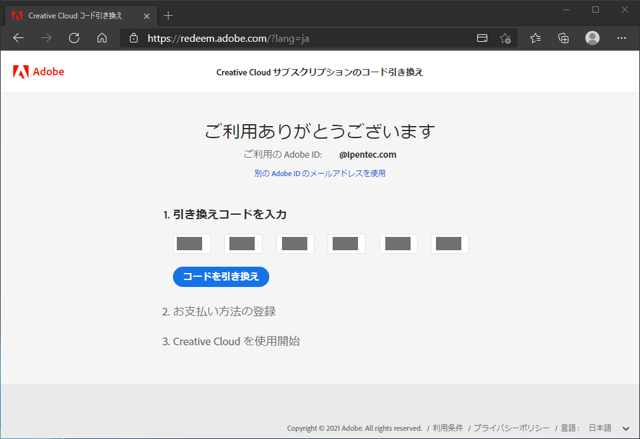
Task: Open the Collections icon
Action: point(564,38)
